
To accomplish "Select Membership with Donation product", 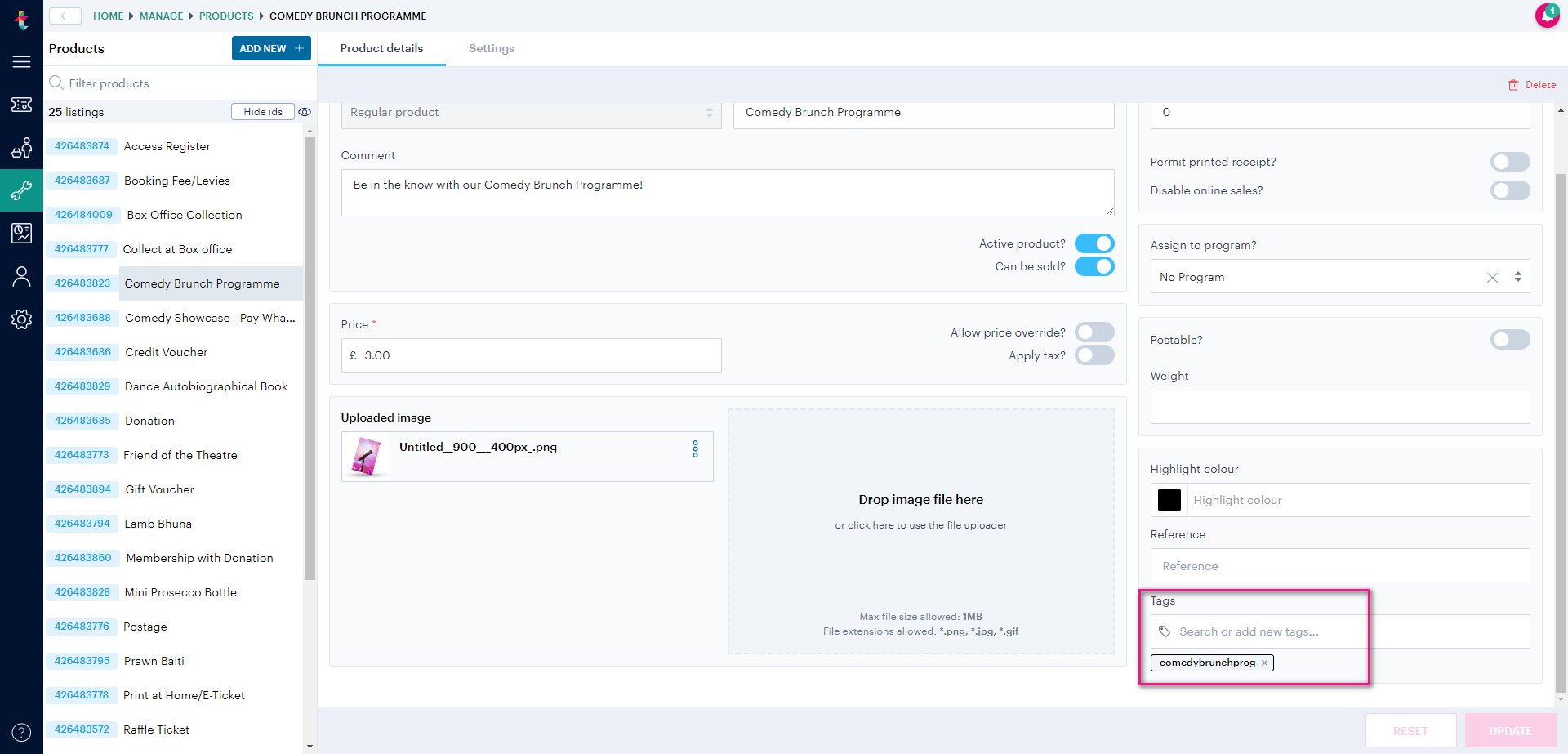I will tap(200, 558).
